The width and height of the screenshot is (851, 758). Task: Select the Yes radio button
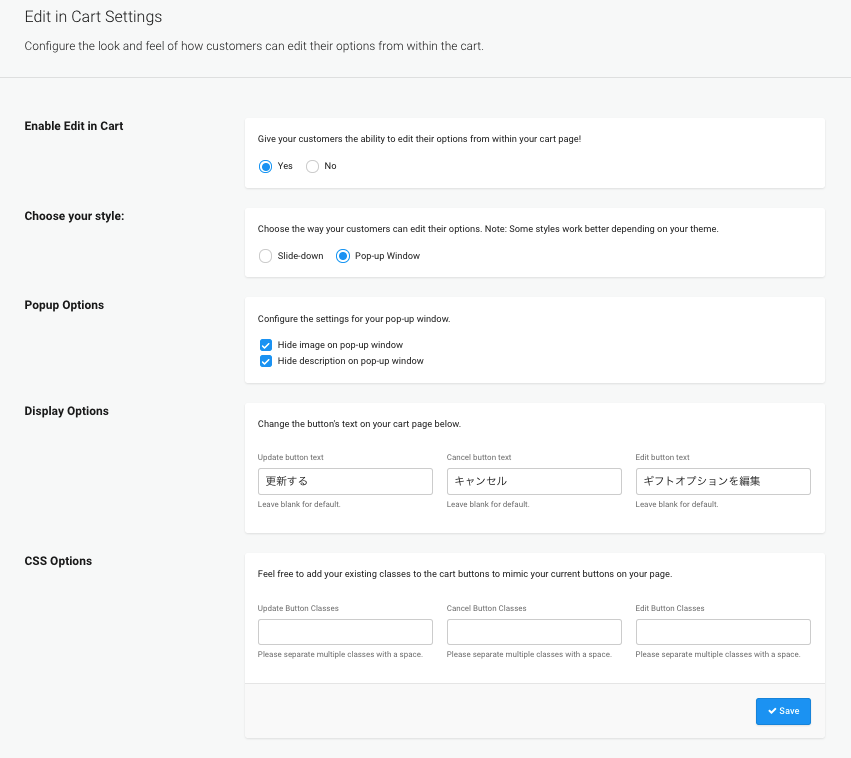coord(265,166)
